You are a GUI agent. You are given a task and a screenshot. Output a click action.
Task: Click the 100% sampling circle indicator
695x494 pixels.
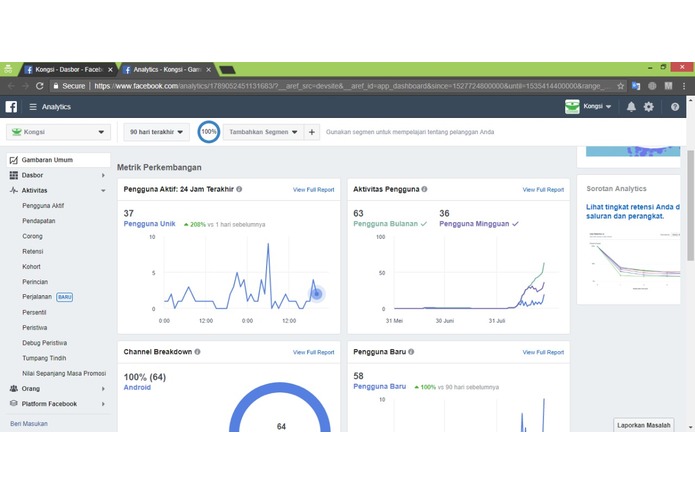click(209, 132)
